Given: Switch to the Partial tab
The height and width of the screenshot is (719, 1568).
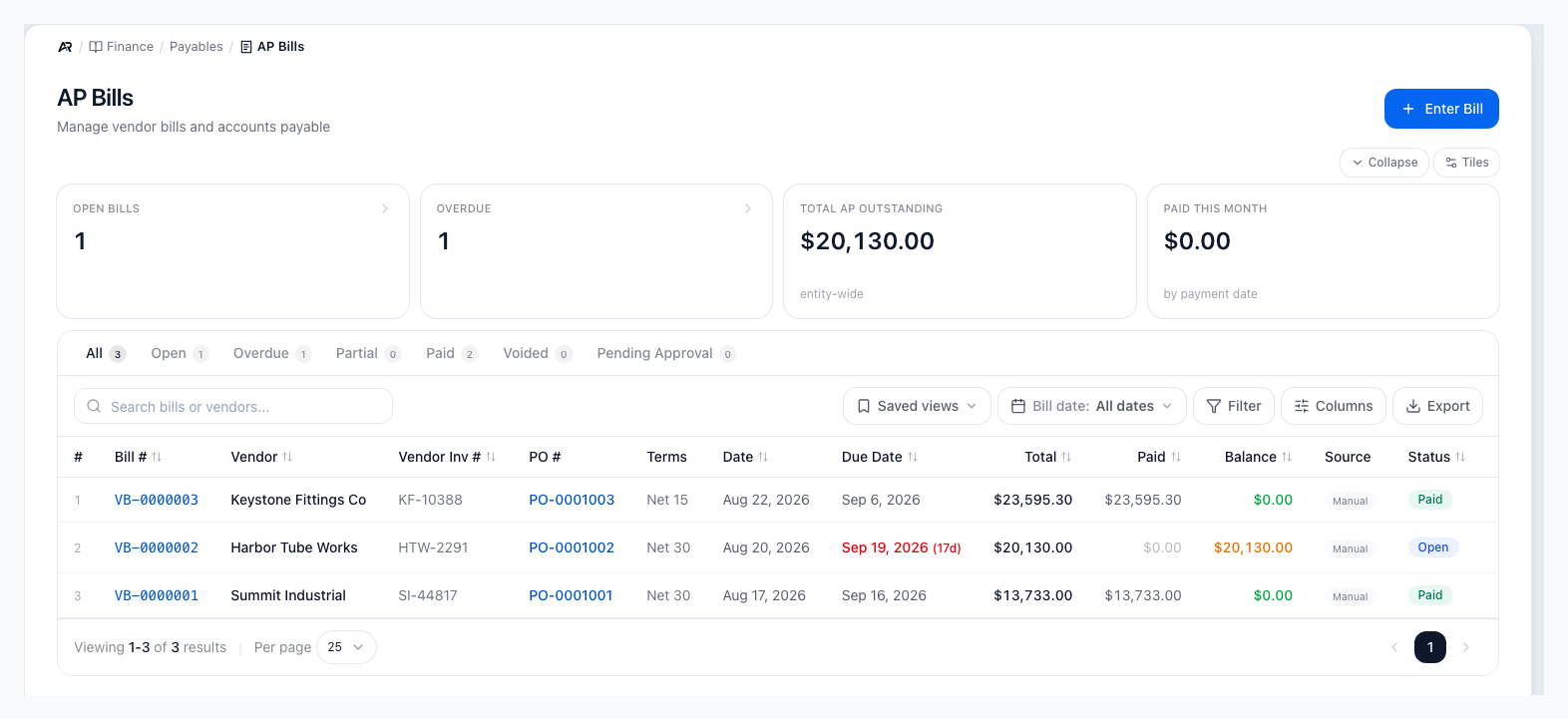Looking at the screenshot, I should tap(368, 354).
